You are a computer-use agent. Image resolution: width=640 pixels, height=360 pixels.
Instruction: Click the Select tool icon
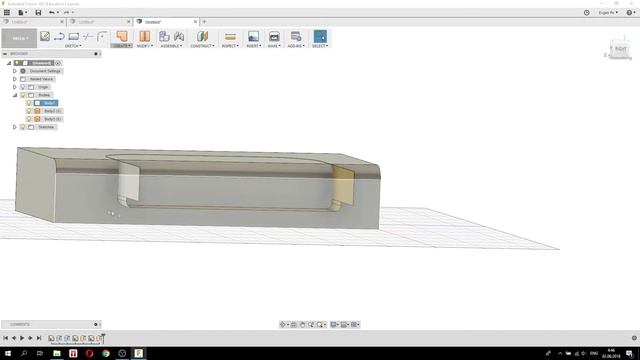click(x=320, y=36)
